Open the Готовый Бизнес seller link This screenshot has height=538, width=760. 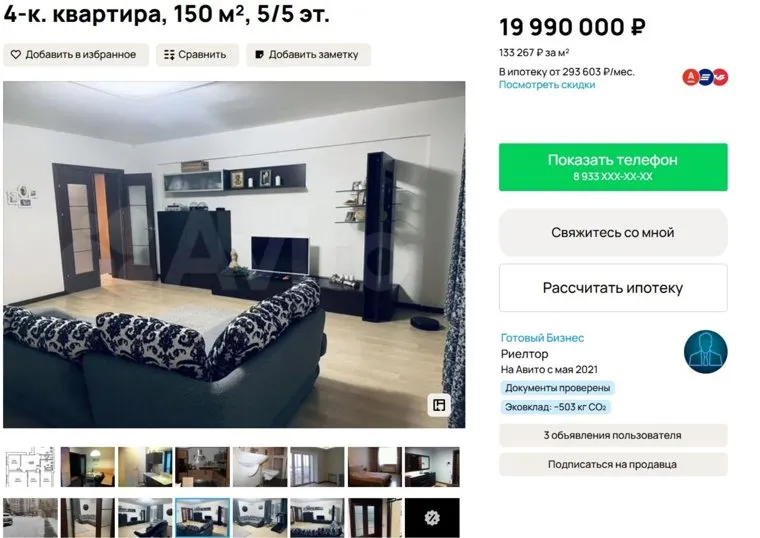(x=542, y=338)
